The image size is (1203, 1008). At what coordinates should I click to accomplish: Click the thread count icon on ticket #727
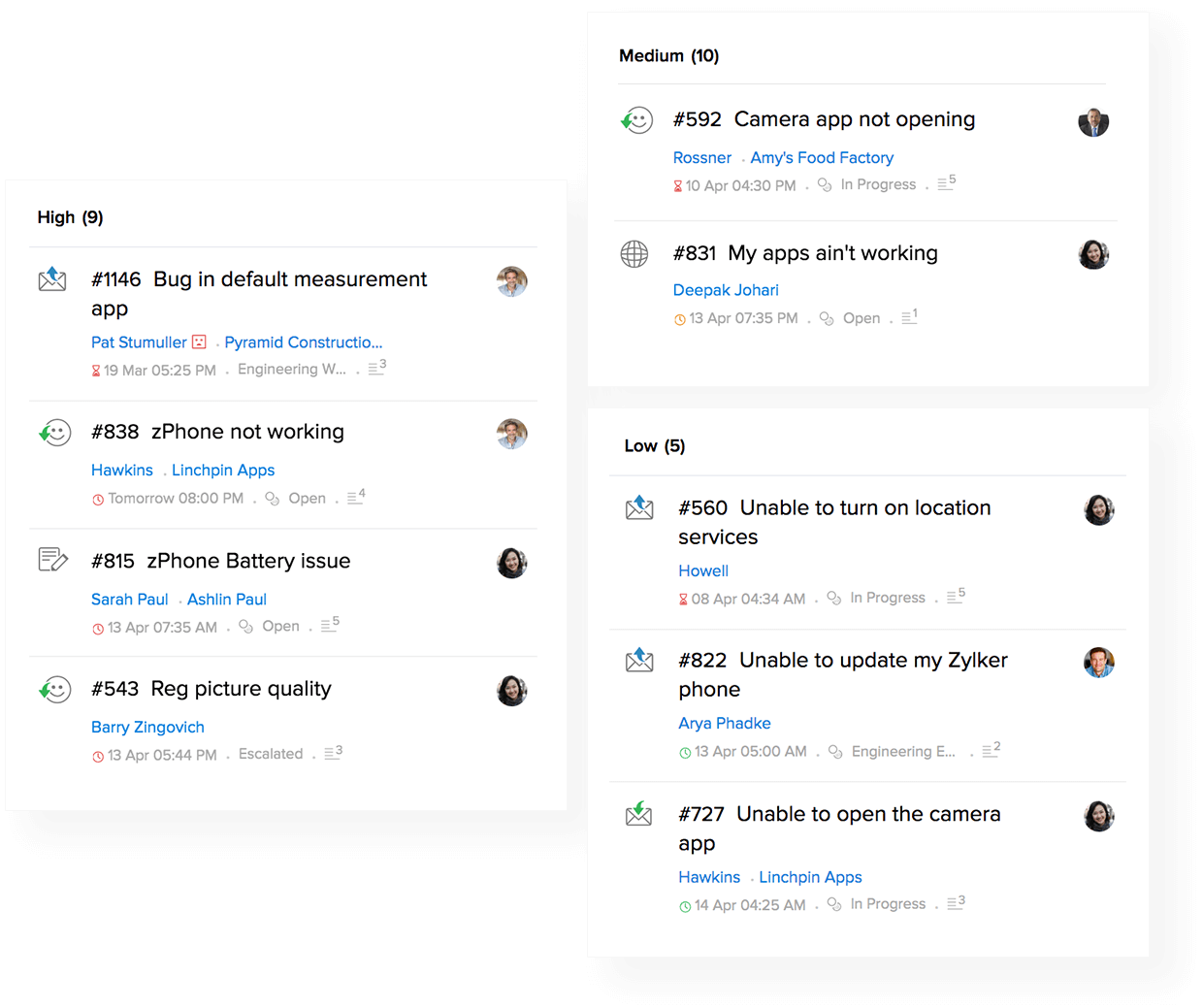pos(956,901)
